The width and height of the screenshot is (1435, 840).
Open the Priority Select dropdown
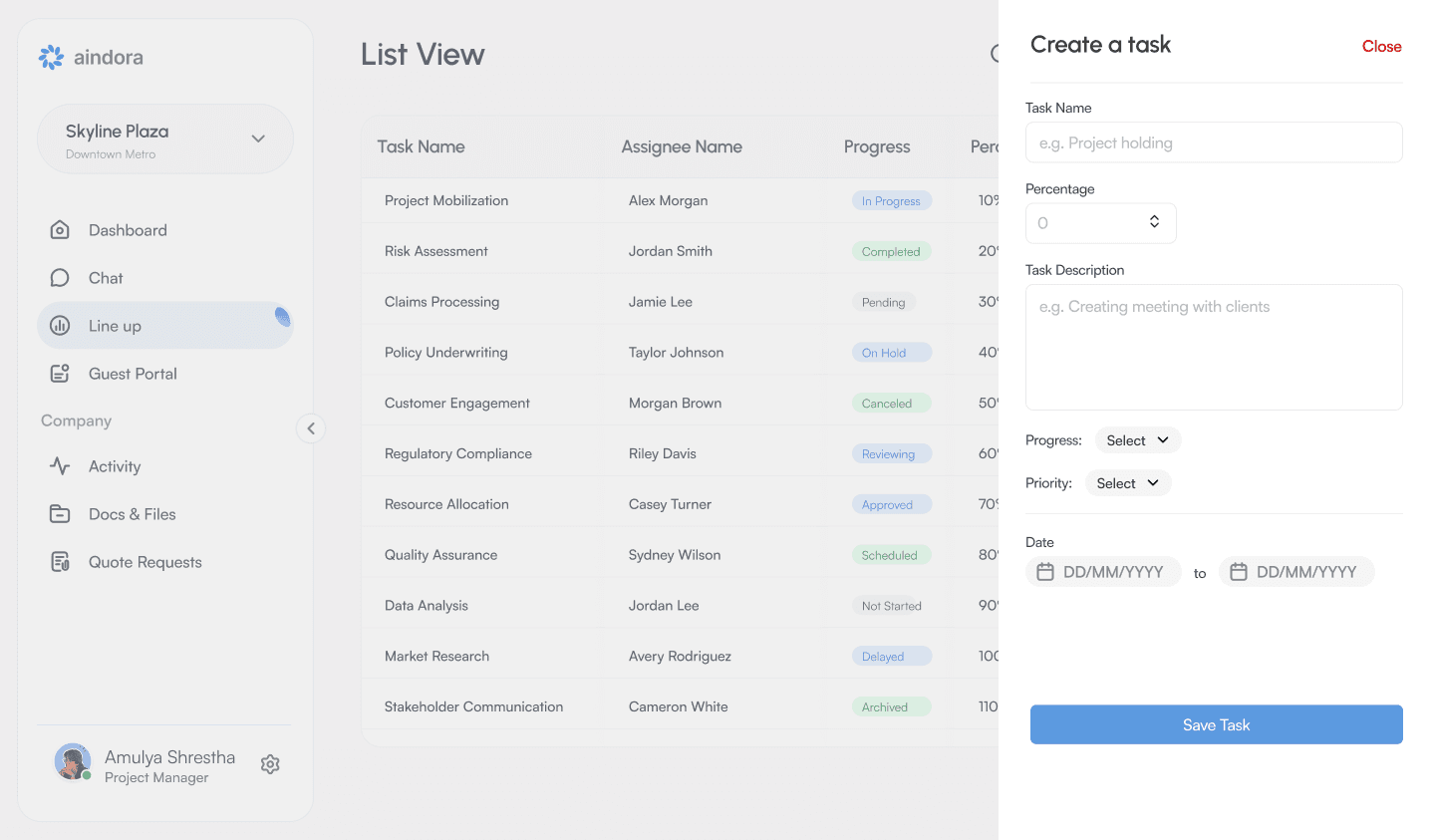[x=1128, y=483]
